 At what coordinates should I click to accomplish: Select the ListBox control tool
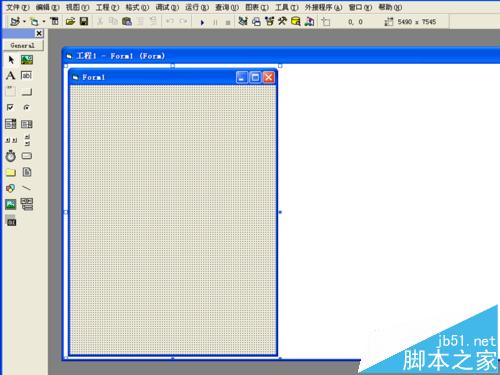click(x=27, y=124)
